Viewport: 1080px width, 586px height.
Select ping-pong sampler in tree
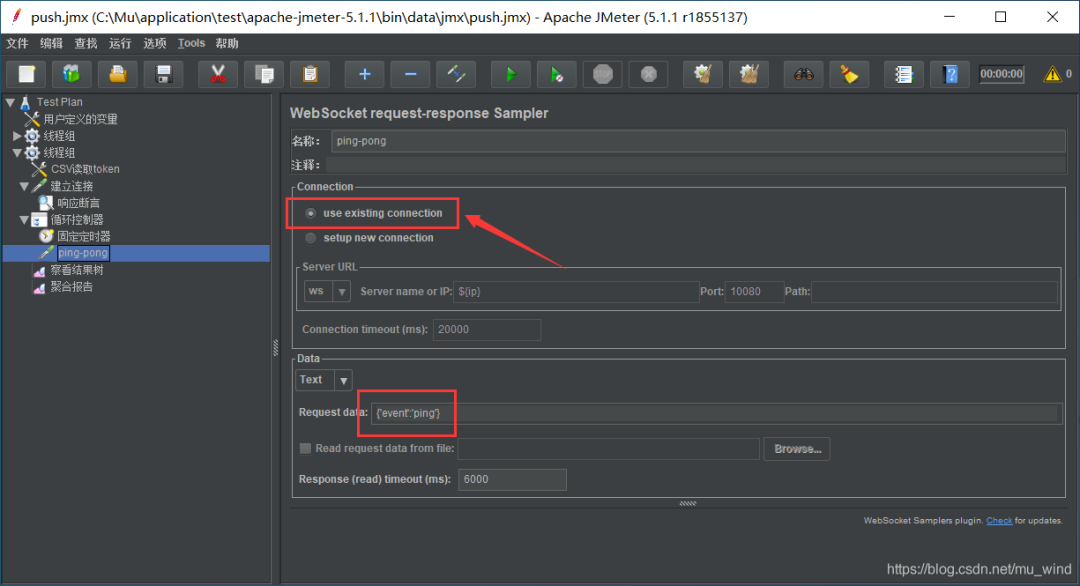pyautogui.click(x=83, y=253)
